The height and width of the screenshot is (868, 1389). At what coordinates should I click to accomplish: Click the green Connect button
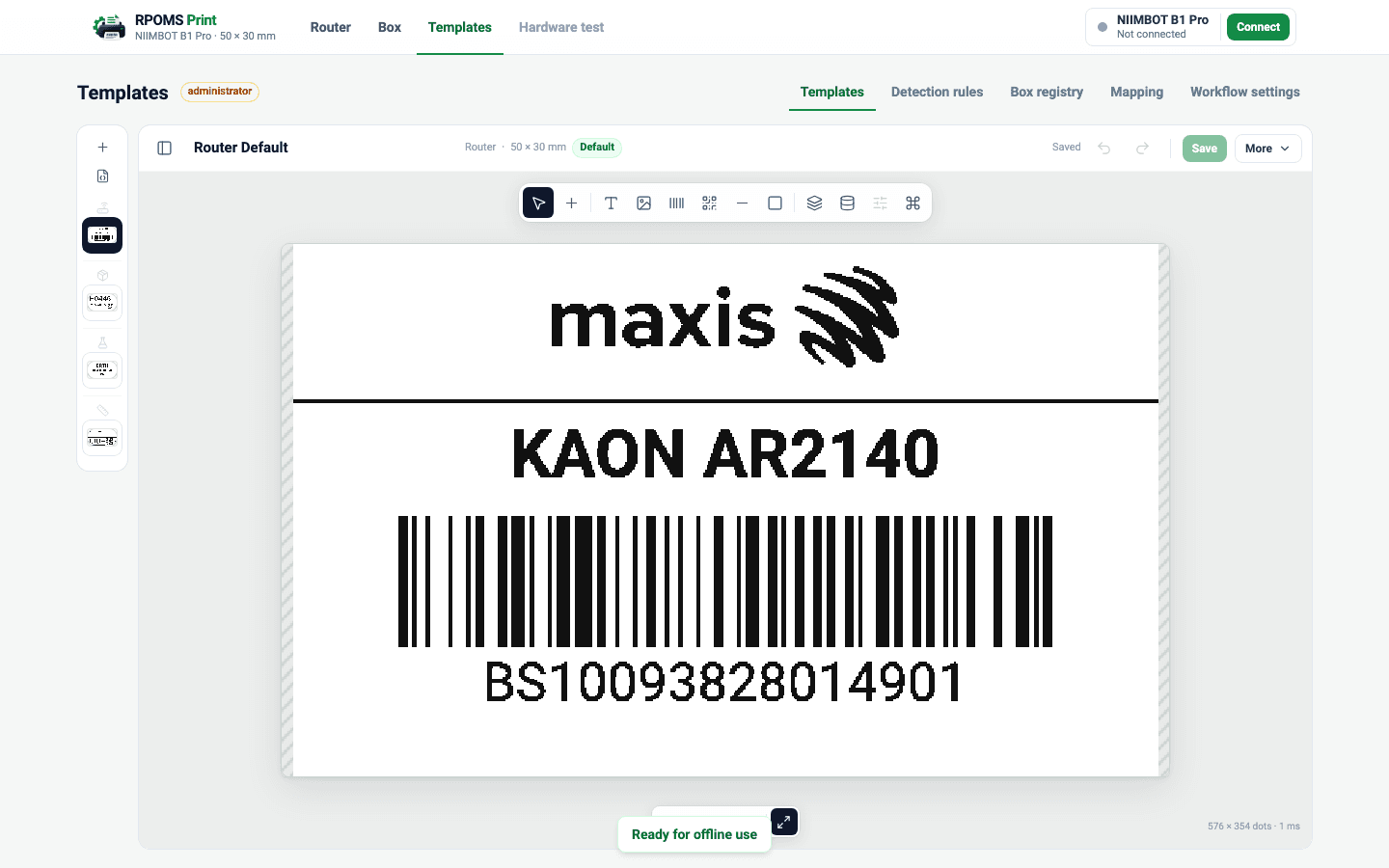point(1258,27)
